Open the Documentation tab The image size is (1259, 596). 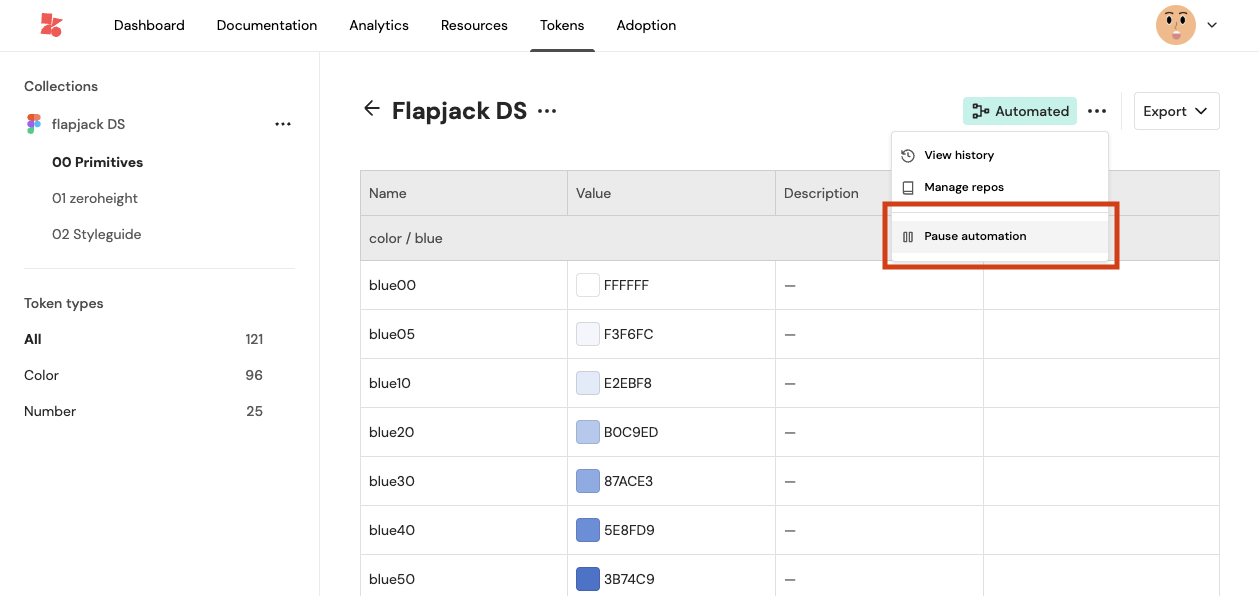[267, 25]
